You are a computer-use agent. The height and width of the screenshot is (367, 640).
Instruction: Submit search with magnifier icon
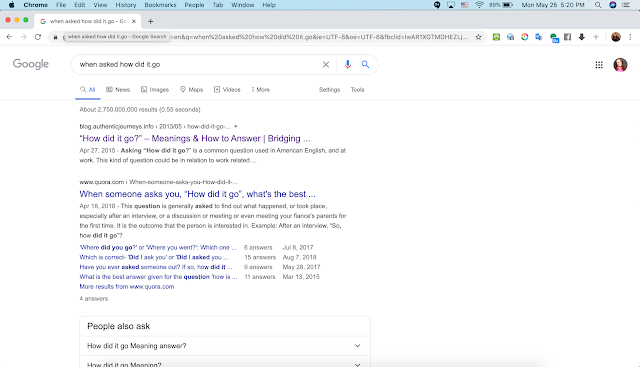pos(365,65)
